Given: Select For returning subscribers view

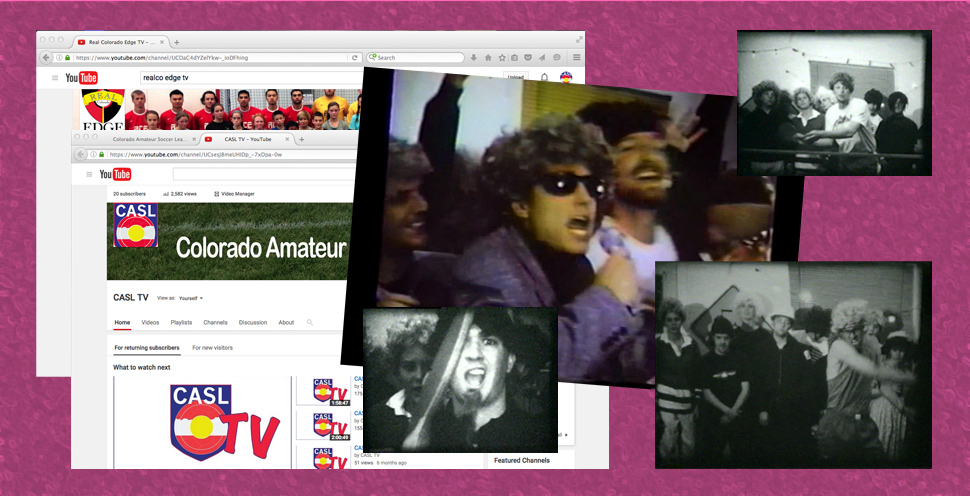Looking at the screenshot, I should click(147, 348).
